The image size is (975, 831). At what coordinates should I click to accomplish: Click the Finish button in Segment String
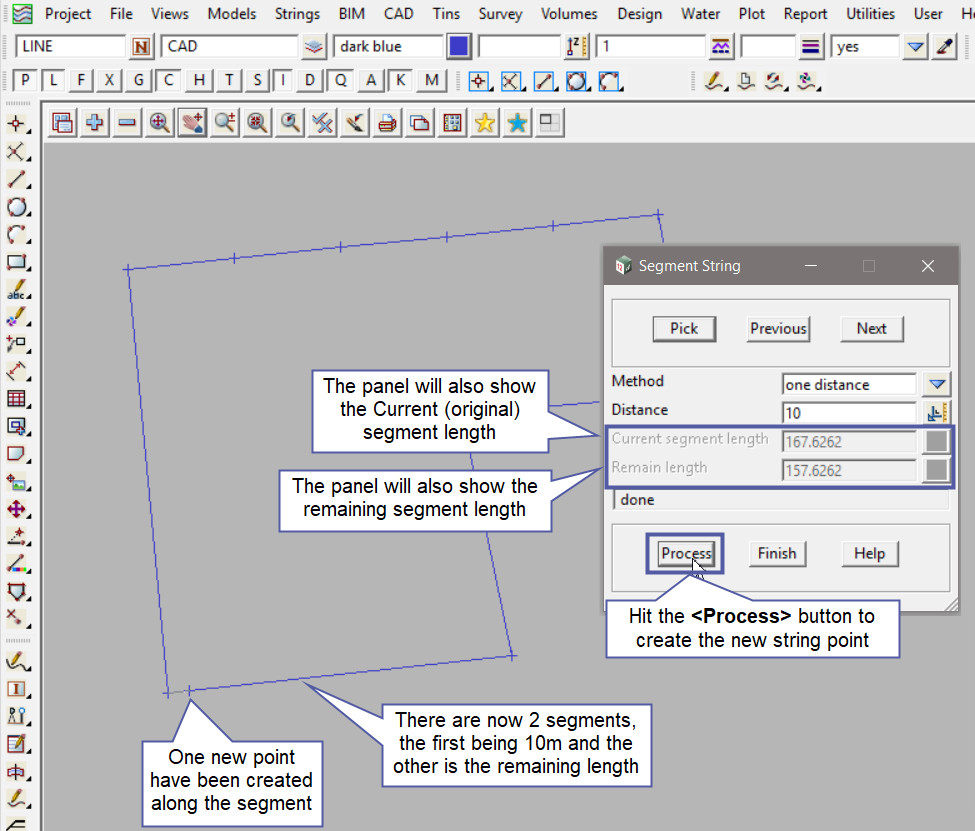[x=776, y=553]
